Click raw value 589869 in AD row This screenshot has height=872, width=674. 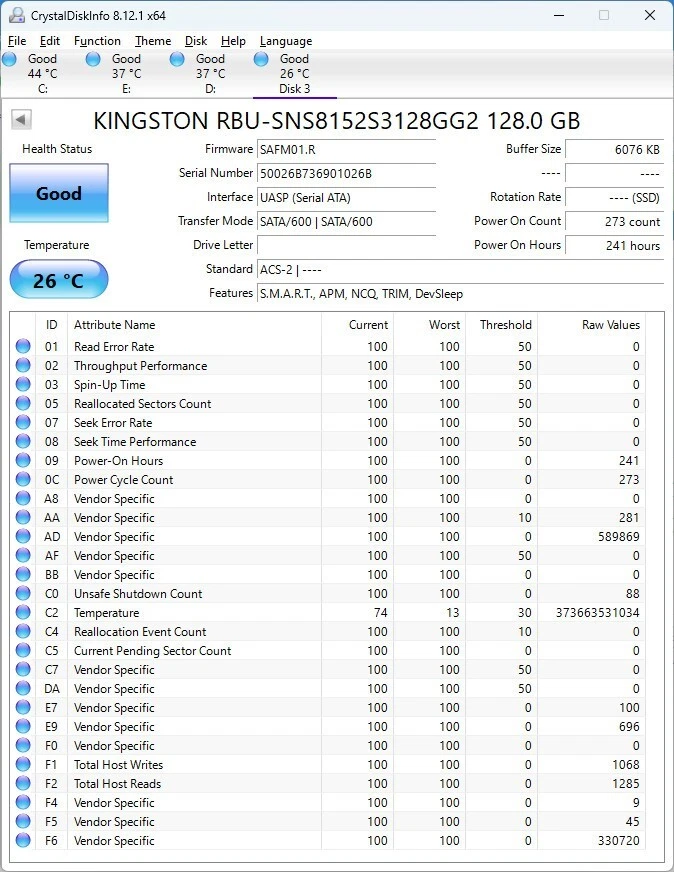coord(618,537)
